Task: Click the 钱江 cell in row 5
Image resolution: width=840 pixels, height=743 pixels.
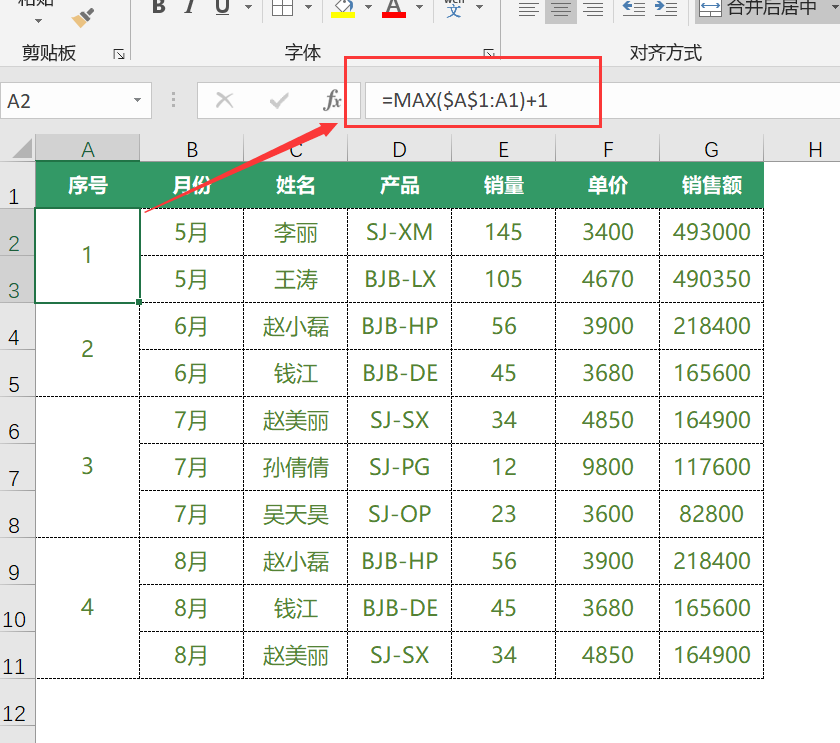Action: click(296, 373)
